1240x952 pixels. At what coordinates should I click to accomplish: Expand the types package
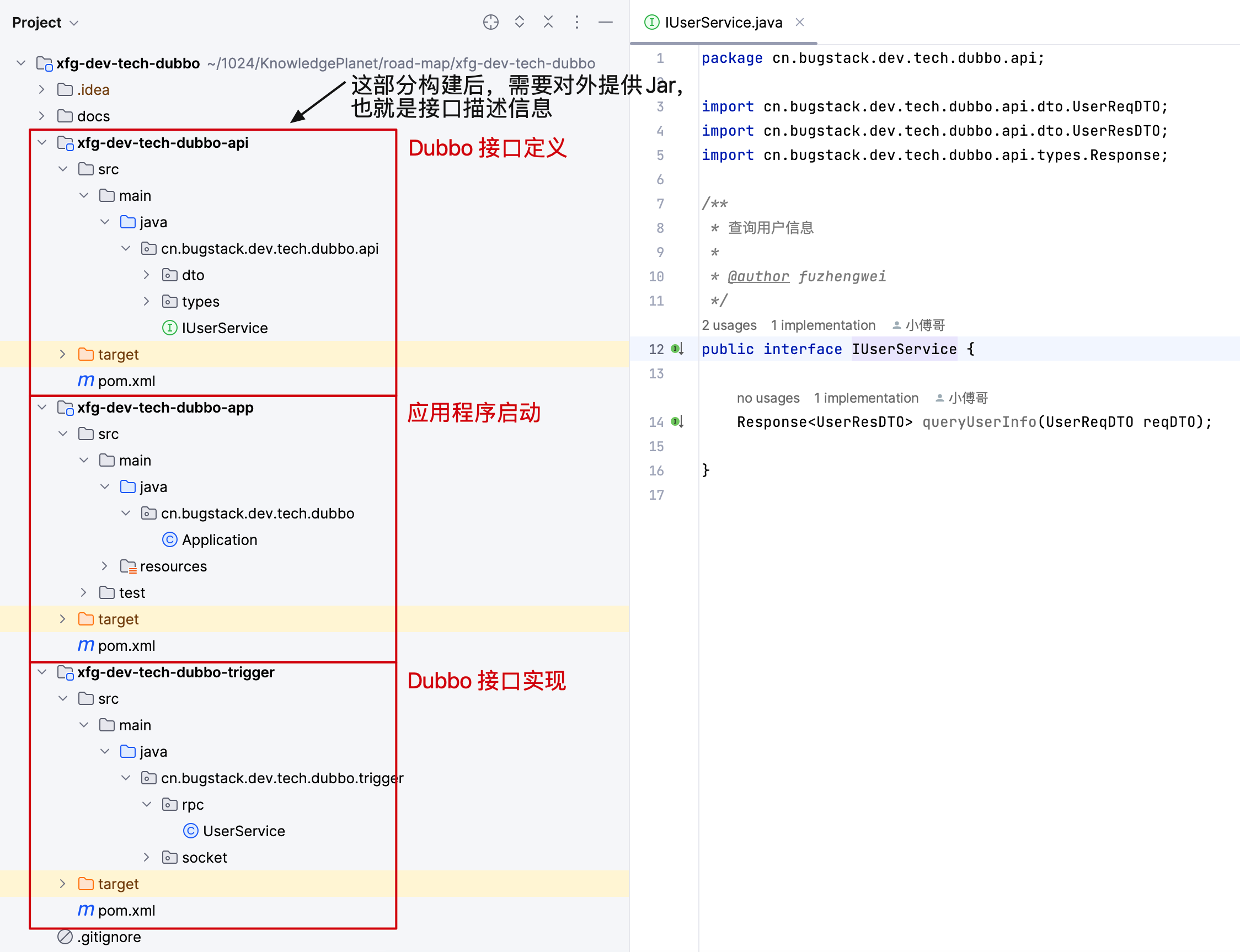coord(147,301)
